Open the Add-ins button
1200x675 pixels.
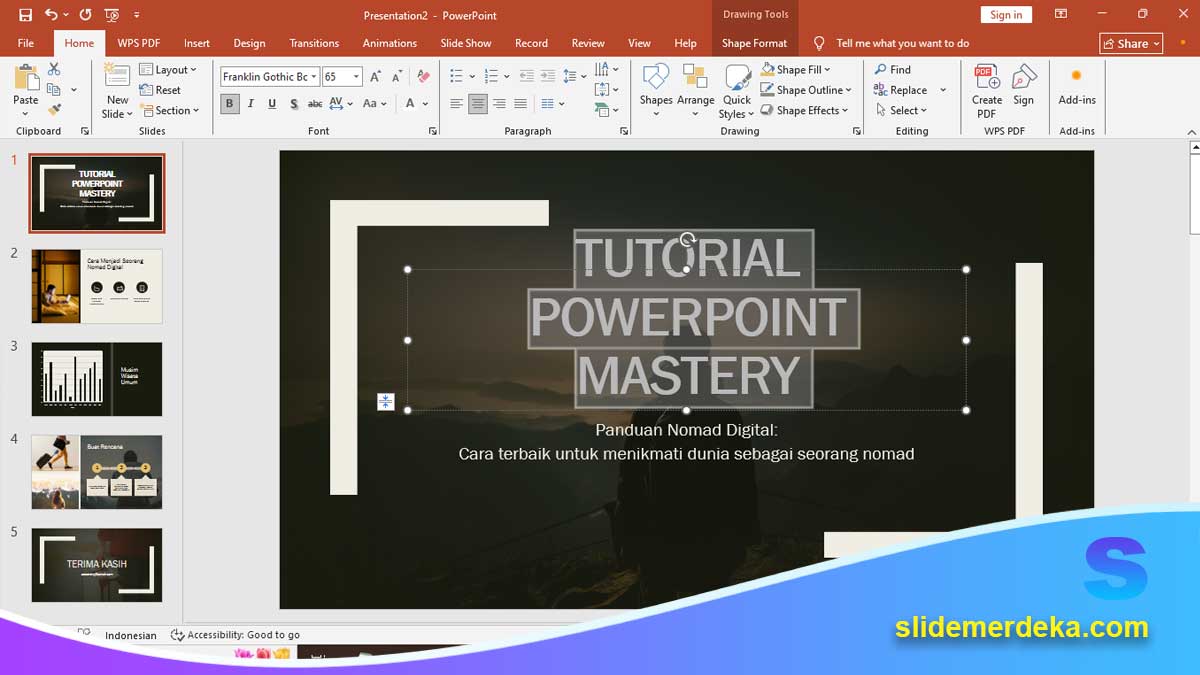click(1077, 86)
